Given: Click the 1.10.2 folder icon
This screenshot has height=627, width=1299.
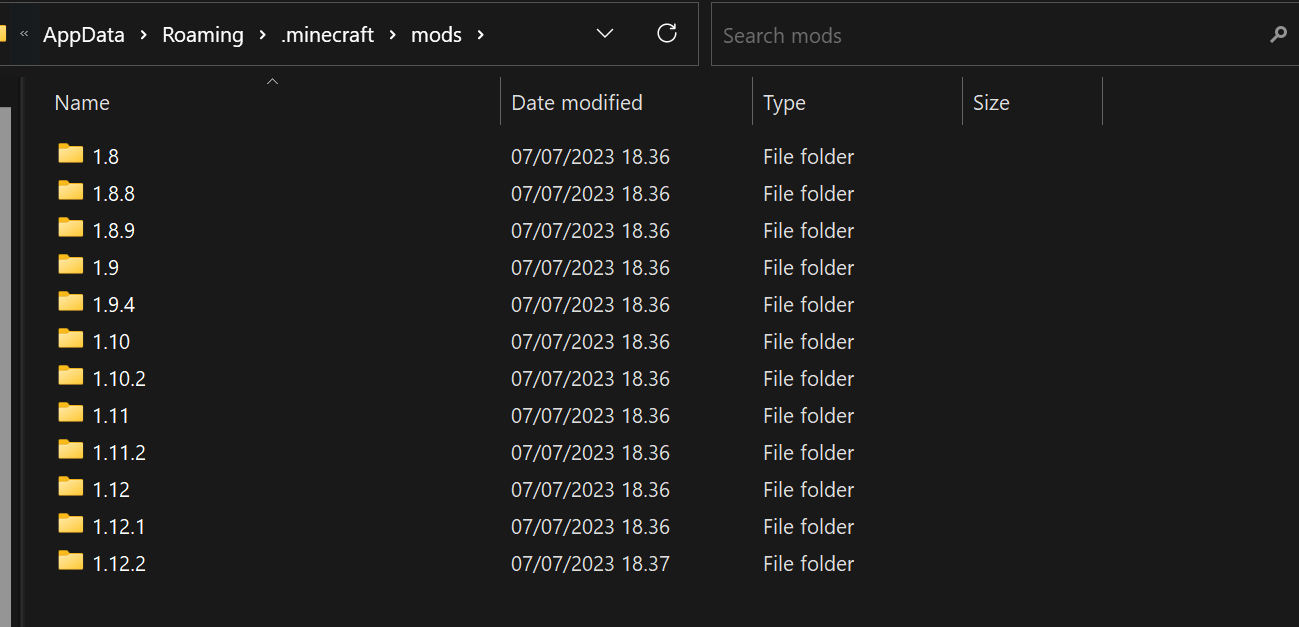Looking at the screenshot, I should click(x=71, y=376).
